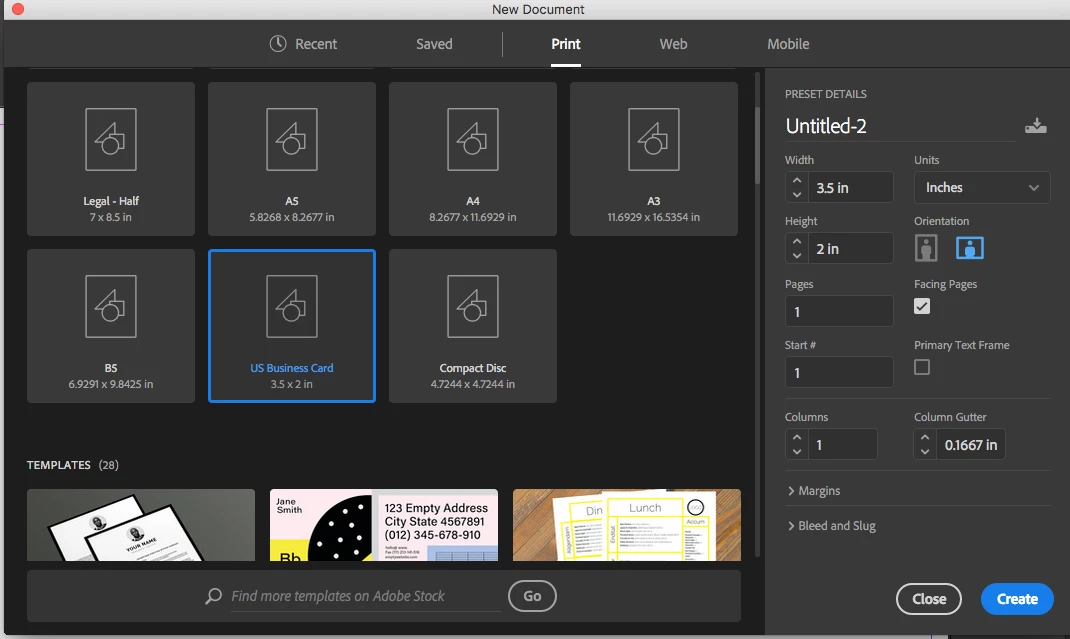Select the B5 page preset
This screenshot has width=1070, height=639.
111,326
